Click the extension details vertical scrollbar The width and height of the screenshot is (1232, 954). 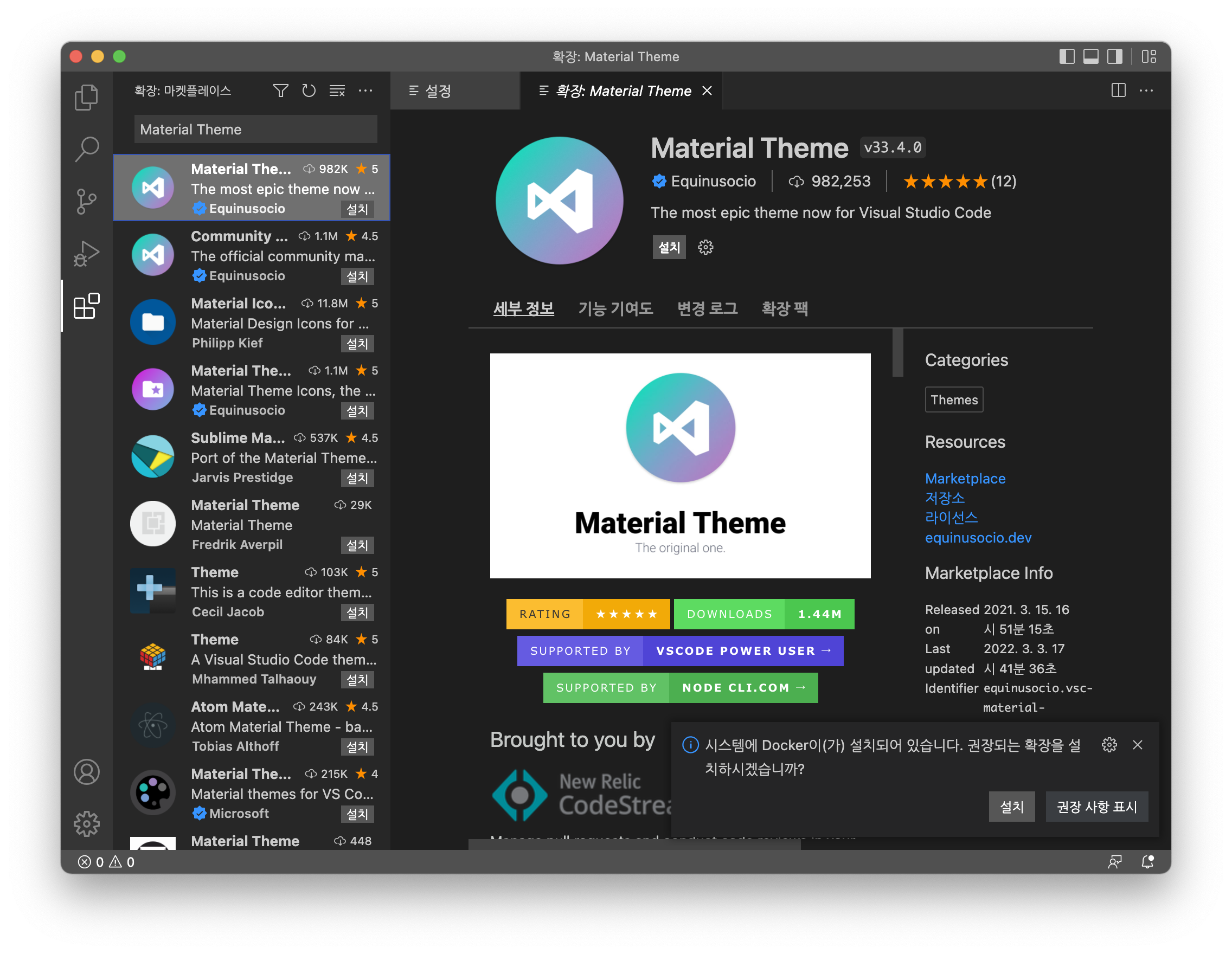click(x=897, y=353)
